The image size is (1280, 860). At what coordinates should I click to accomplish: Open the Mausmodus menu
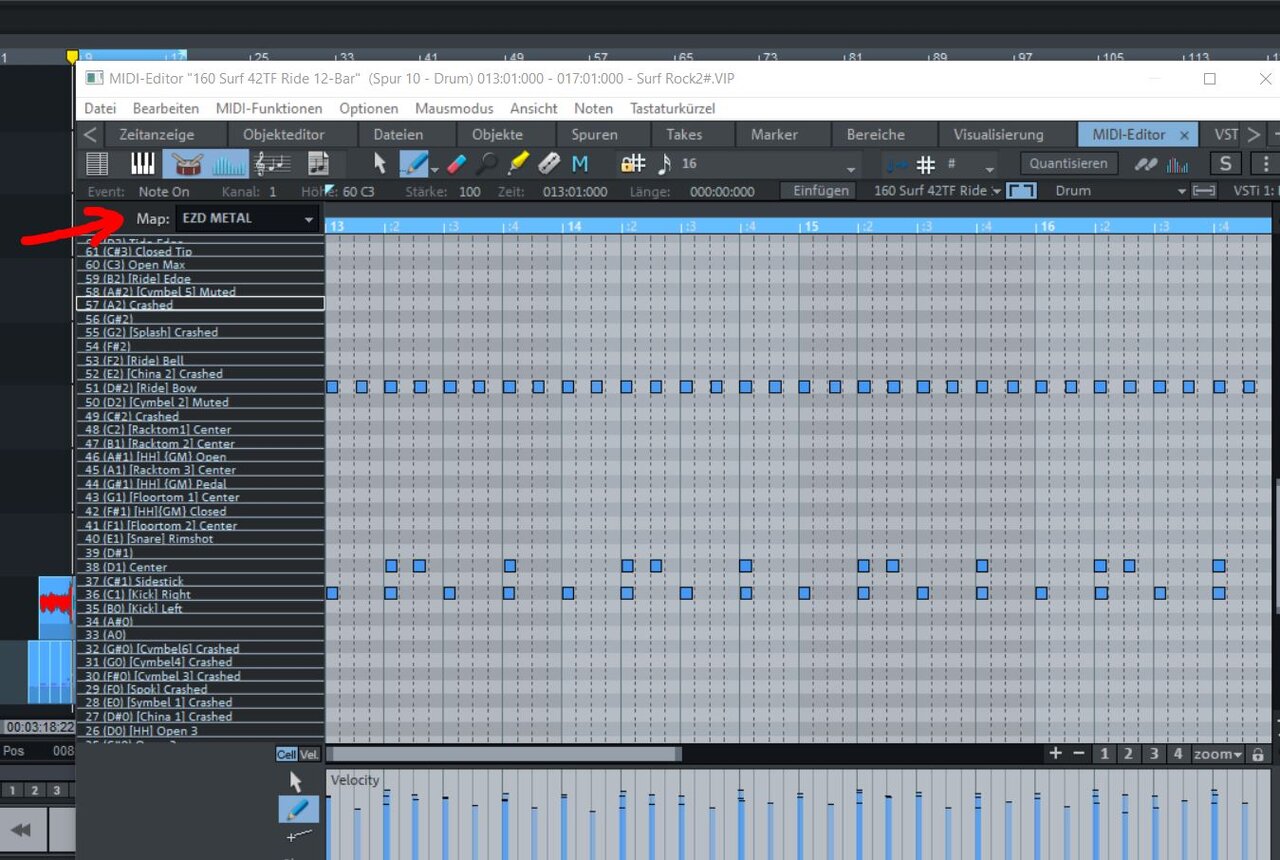(x=454, y=108)
